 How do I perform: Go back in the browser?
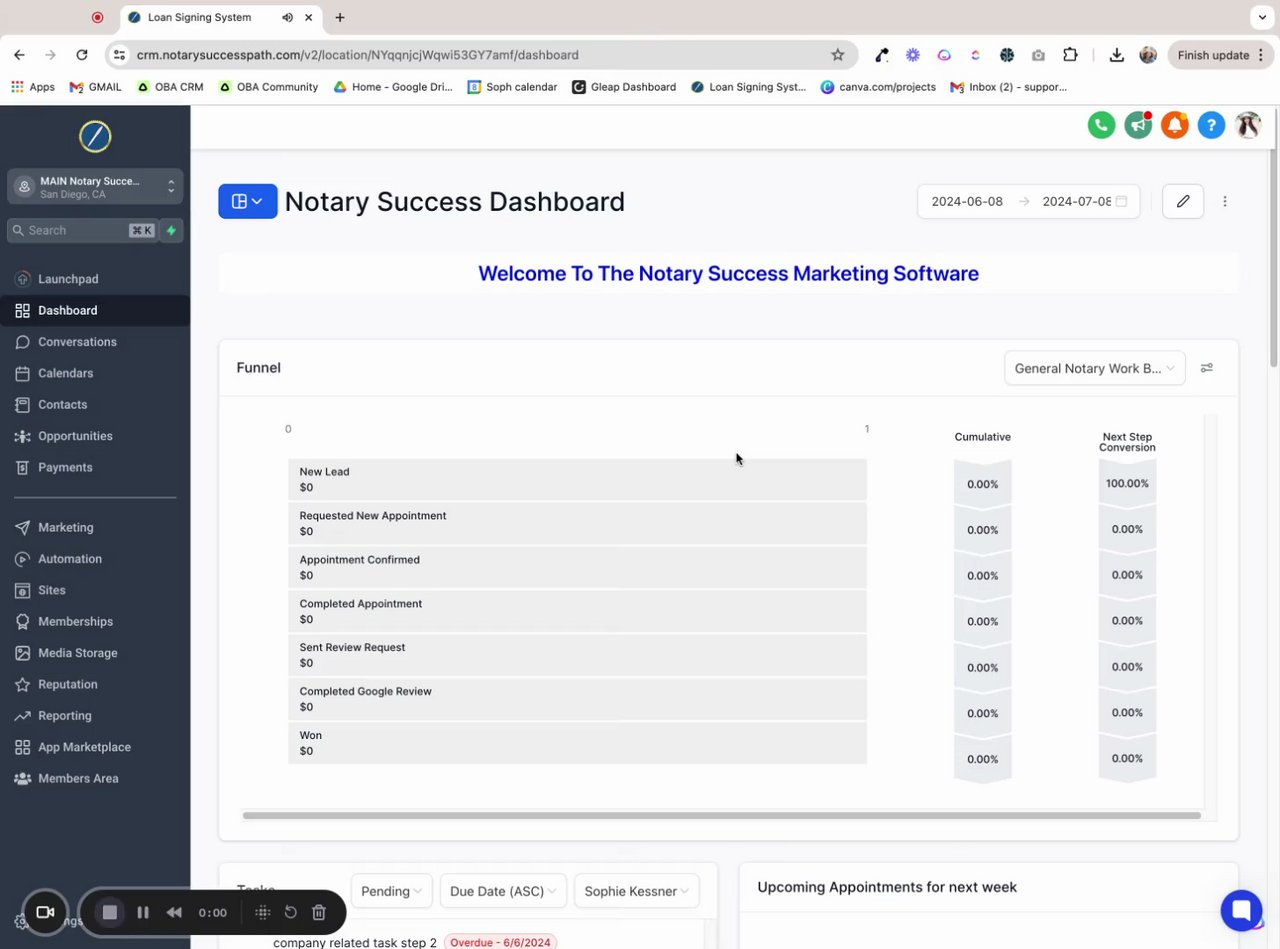tap(20, 55)
